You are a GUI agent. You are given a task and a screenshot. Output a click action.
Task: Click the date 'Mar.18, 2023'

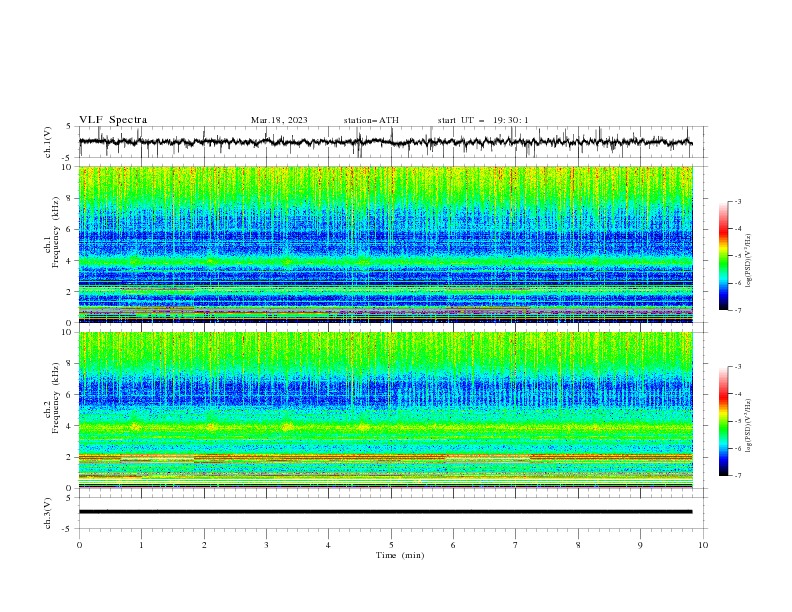tap(279, 120)
